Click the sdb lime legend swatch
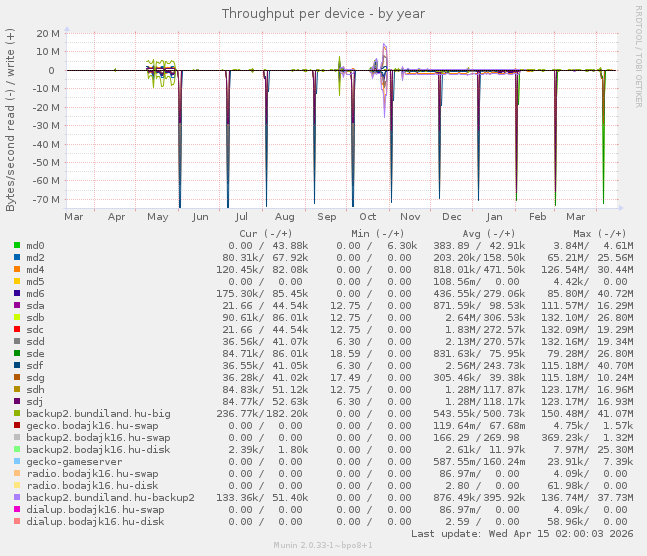This screenshot has height=556, width=647. (17, 317)
